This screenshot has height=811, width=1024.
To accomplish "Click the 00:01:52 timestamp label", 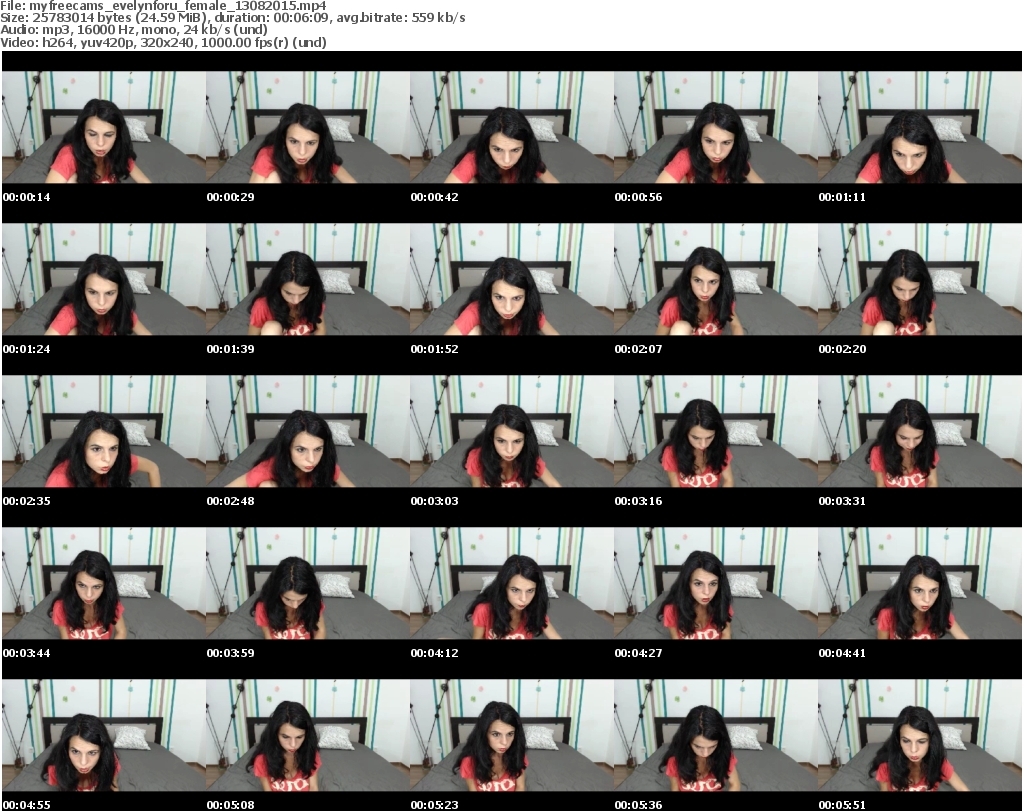I will [434, 349].
